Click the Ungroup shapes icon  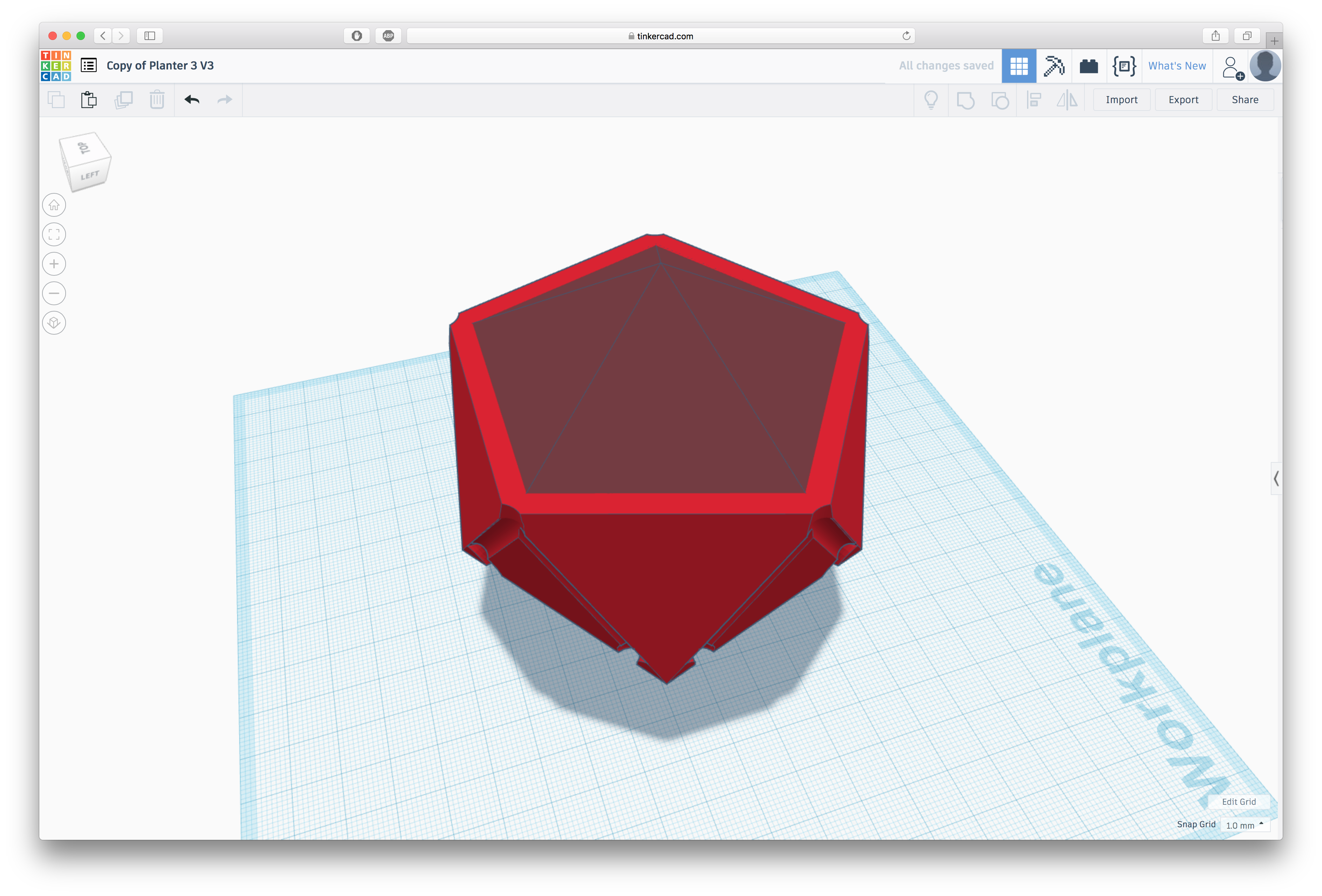click(x=1000, y=100)
